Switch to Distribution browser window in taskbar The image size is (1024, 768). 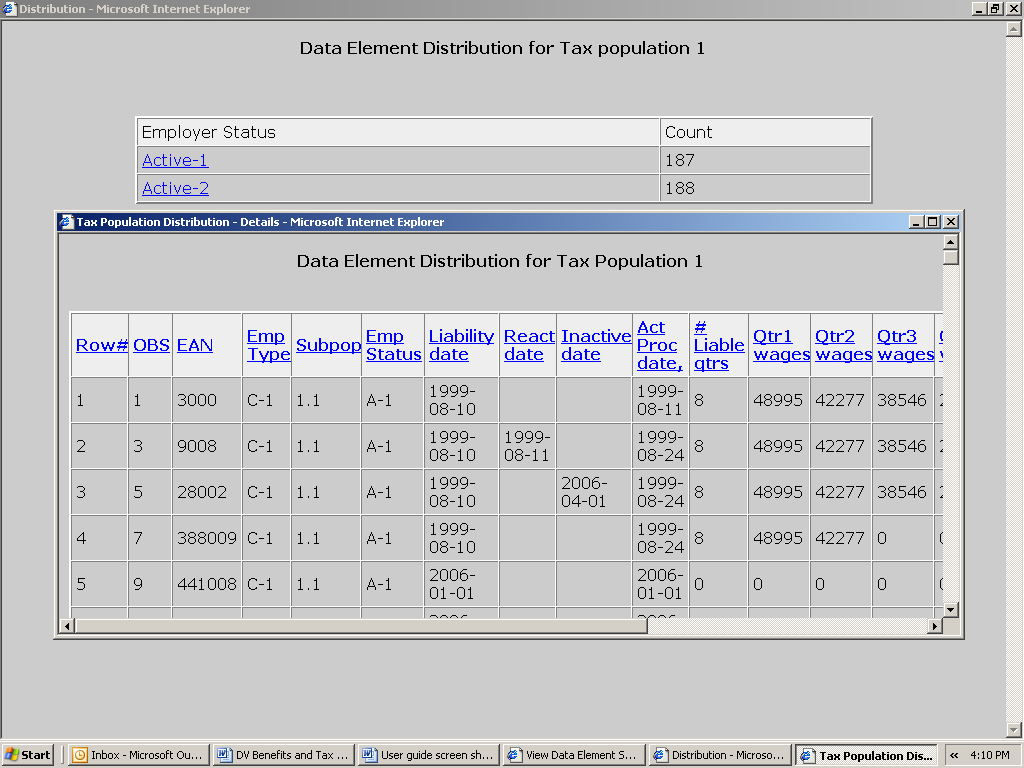(718, 755)
